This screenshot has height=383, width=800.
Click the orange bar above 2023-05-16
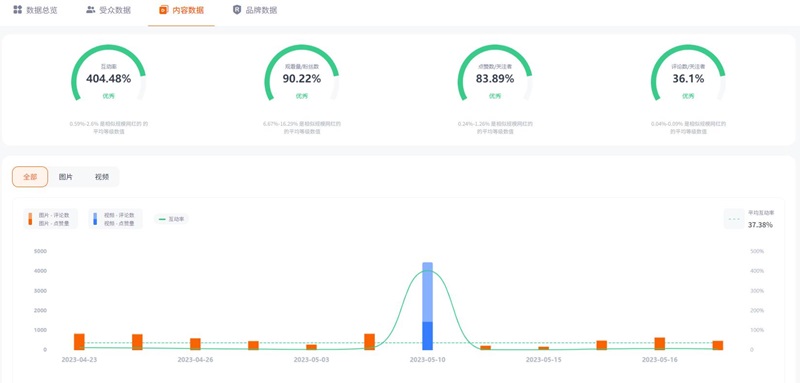pyautogui.click(x=660, y=344)
